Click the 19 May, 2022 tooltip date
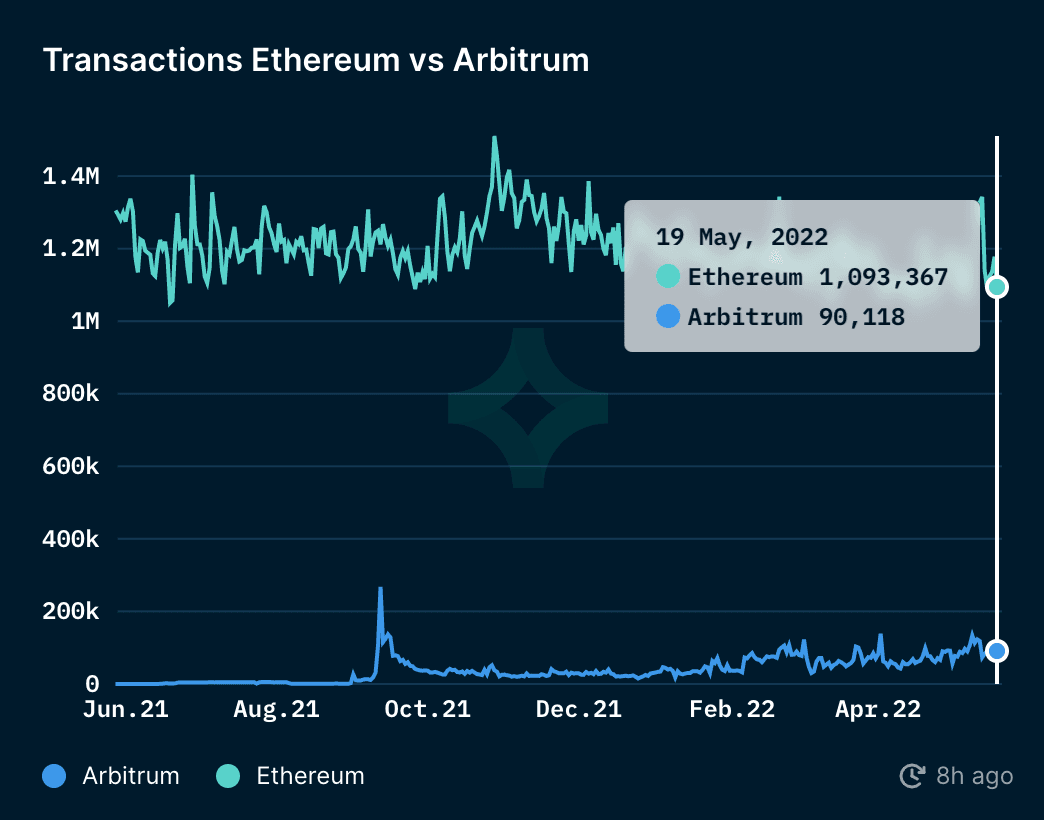 tap(741, 237)
